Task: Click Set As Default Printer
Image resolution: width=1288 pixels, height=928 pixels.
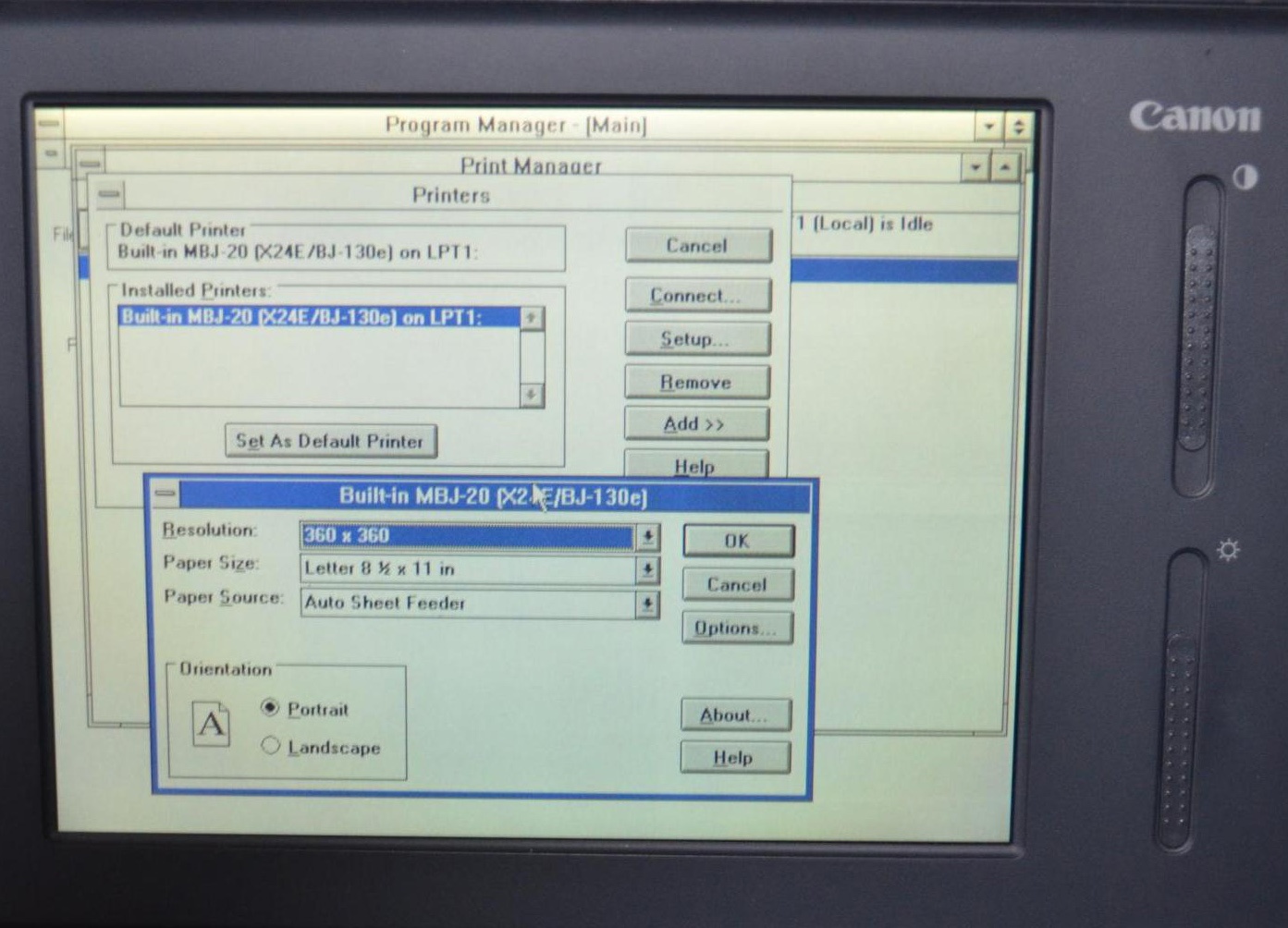Action: click(330, 441)
